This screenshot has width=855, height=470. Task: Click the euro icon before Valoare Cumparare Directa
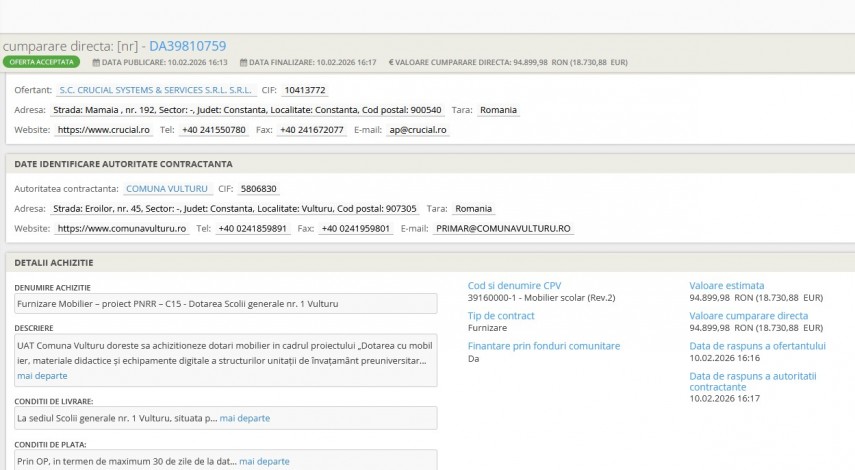click(391, 62)
